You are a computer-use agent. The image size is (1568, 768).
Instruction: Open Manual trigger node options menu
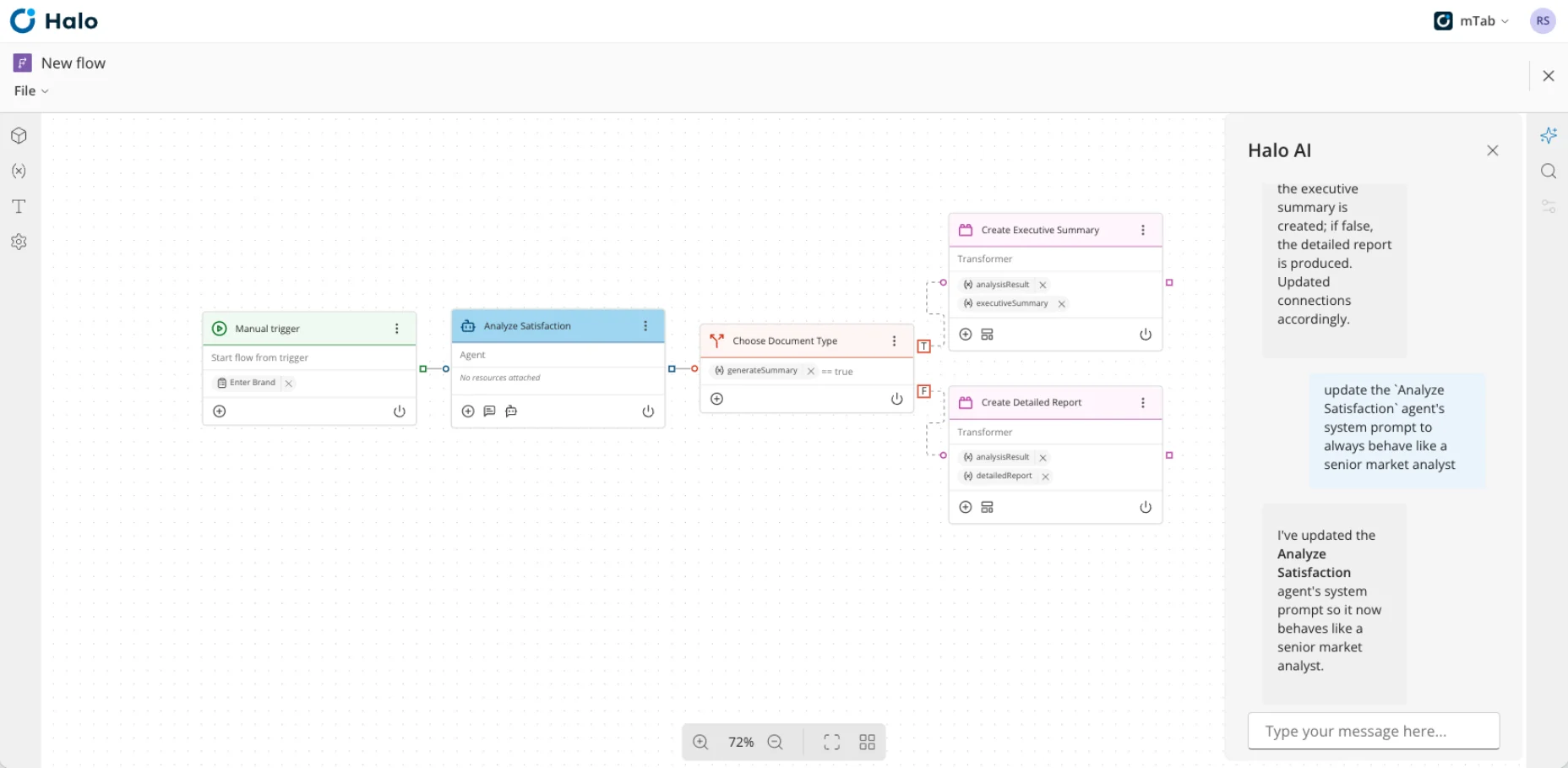point(396,329)
